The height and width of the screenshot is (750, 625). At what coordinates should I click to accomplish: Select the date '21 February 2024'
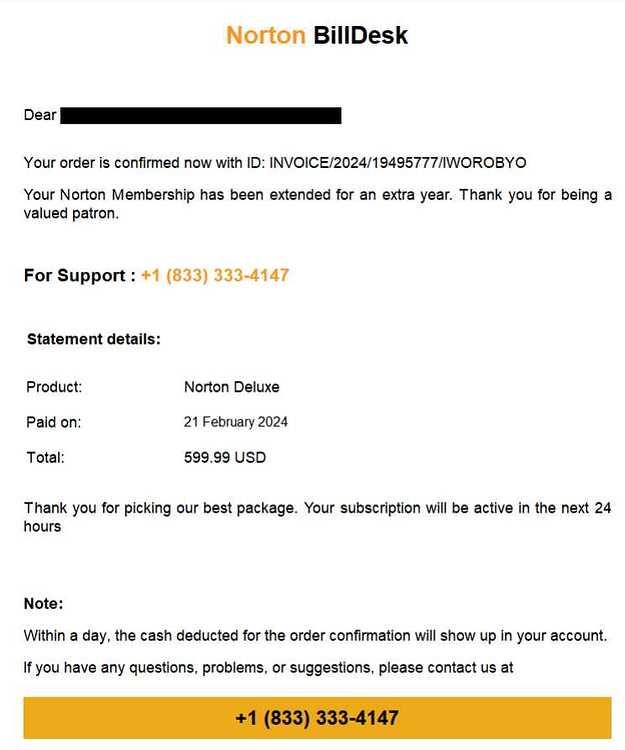point(236,422)
